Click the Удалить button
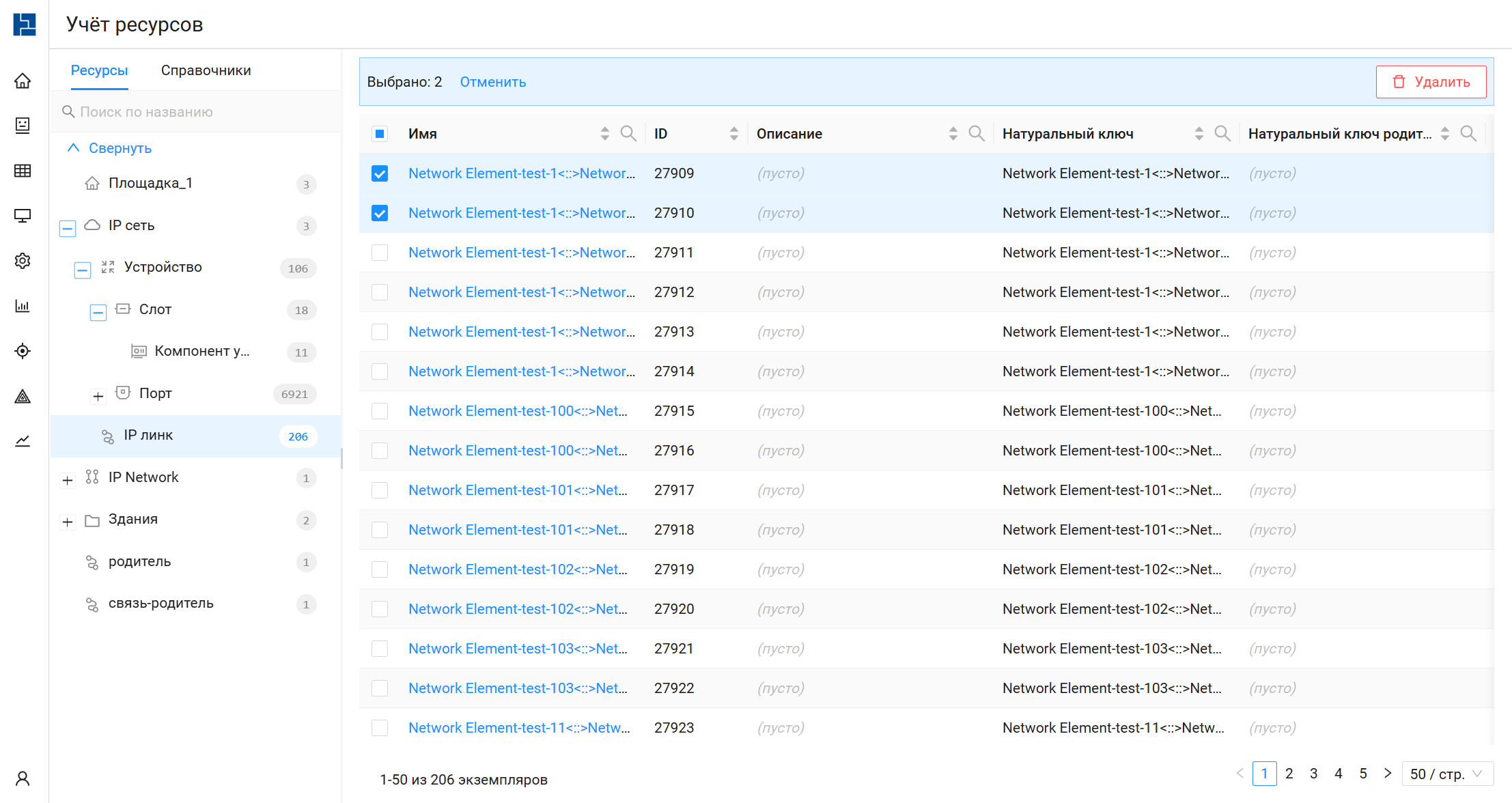The width and height of the screenshot is (1512, 803). pos(1431,82)
